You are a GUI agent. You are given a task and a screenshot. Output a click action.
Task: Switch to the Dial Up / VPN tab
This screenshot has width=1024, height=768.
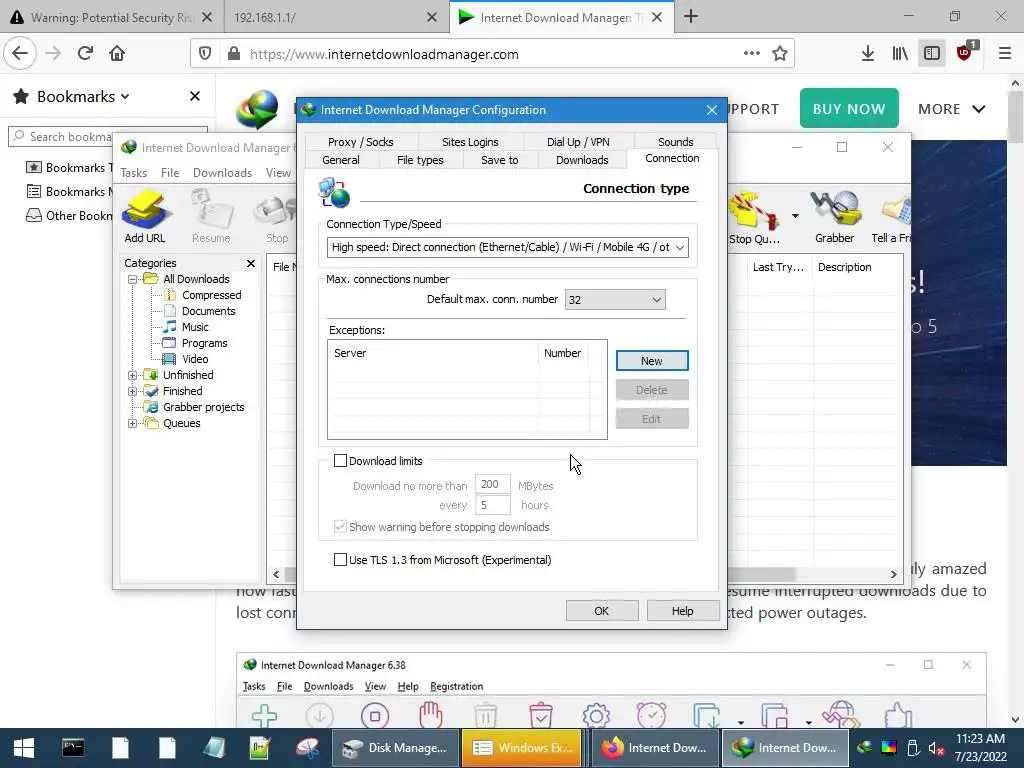click(x=578, y=142)
